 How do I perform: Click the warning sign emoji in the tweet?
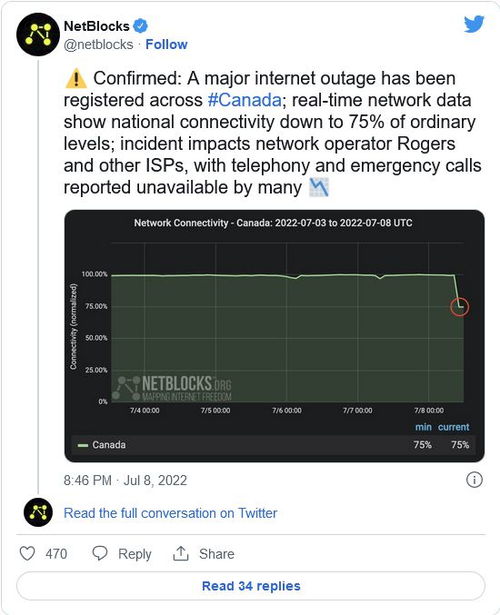76,78
